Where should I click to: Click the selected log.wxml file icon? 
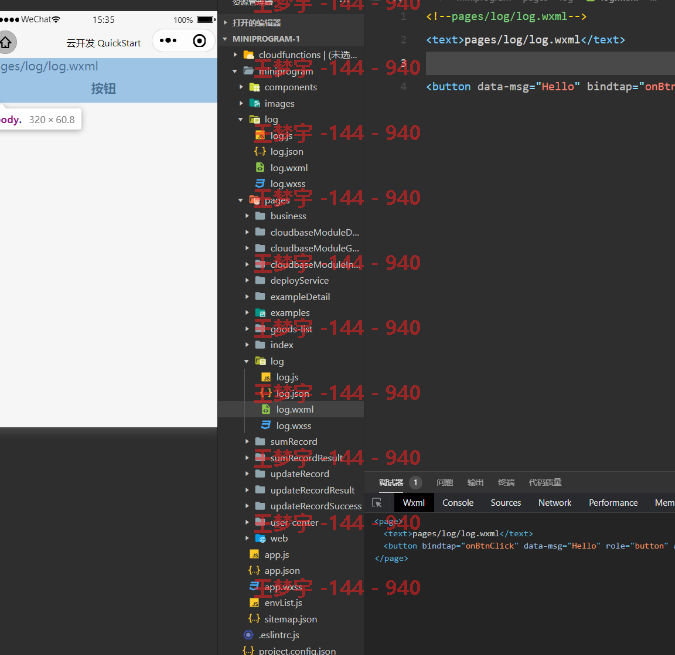[266, 409]
